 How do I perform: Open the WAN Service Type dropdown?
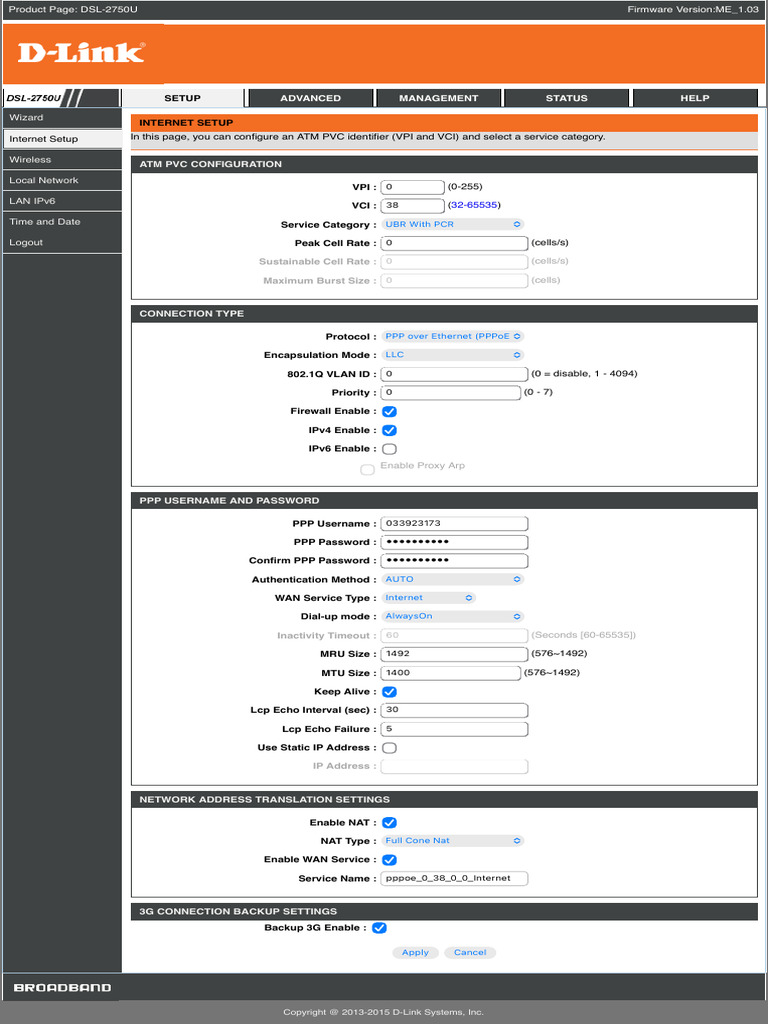[x=428, y=598]
